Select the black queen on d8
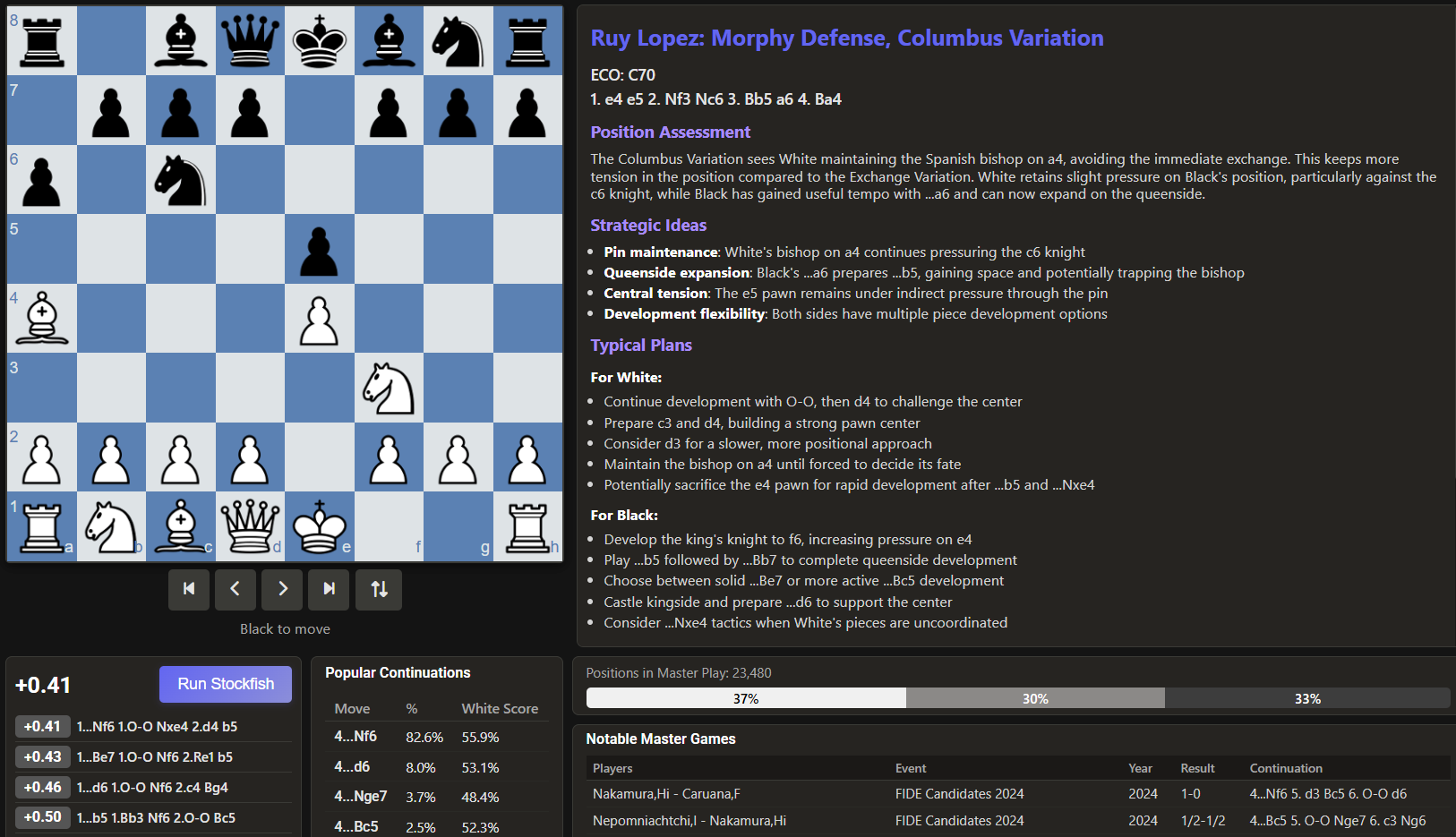 tap(250, 41)
